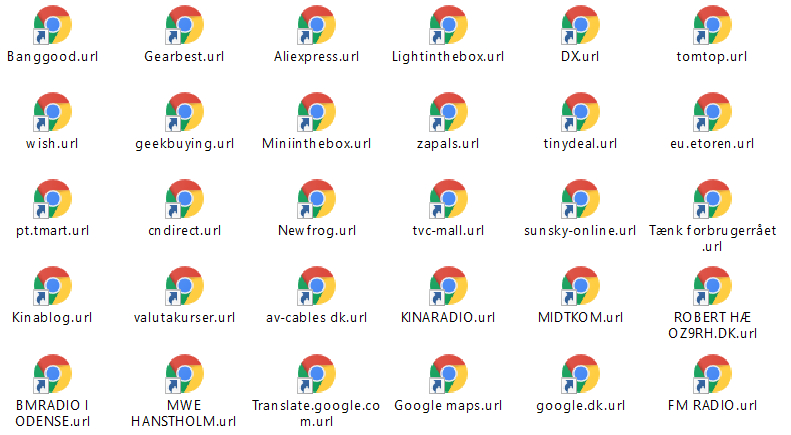Select the av-cables dk.url shortcut icon
The image size is (791, 435).
coord(316,286)
